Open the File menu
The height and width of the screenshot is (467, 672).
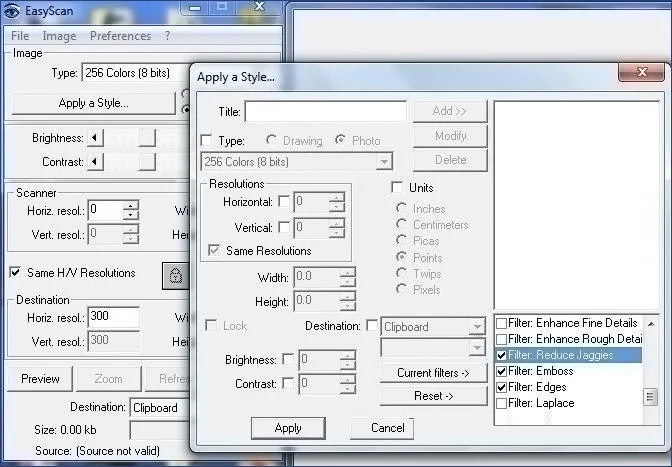[20, 36]
